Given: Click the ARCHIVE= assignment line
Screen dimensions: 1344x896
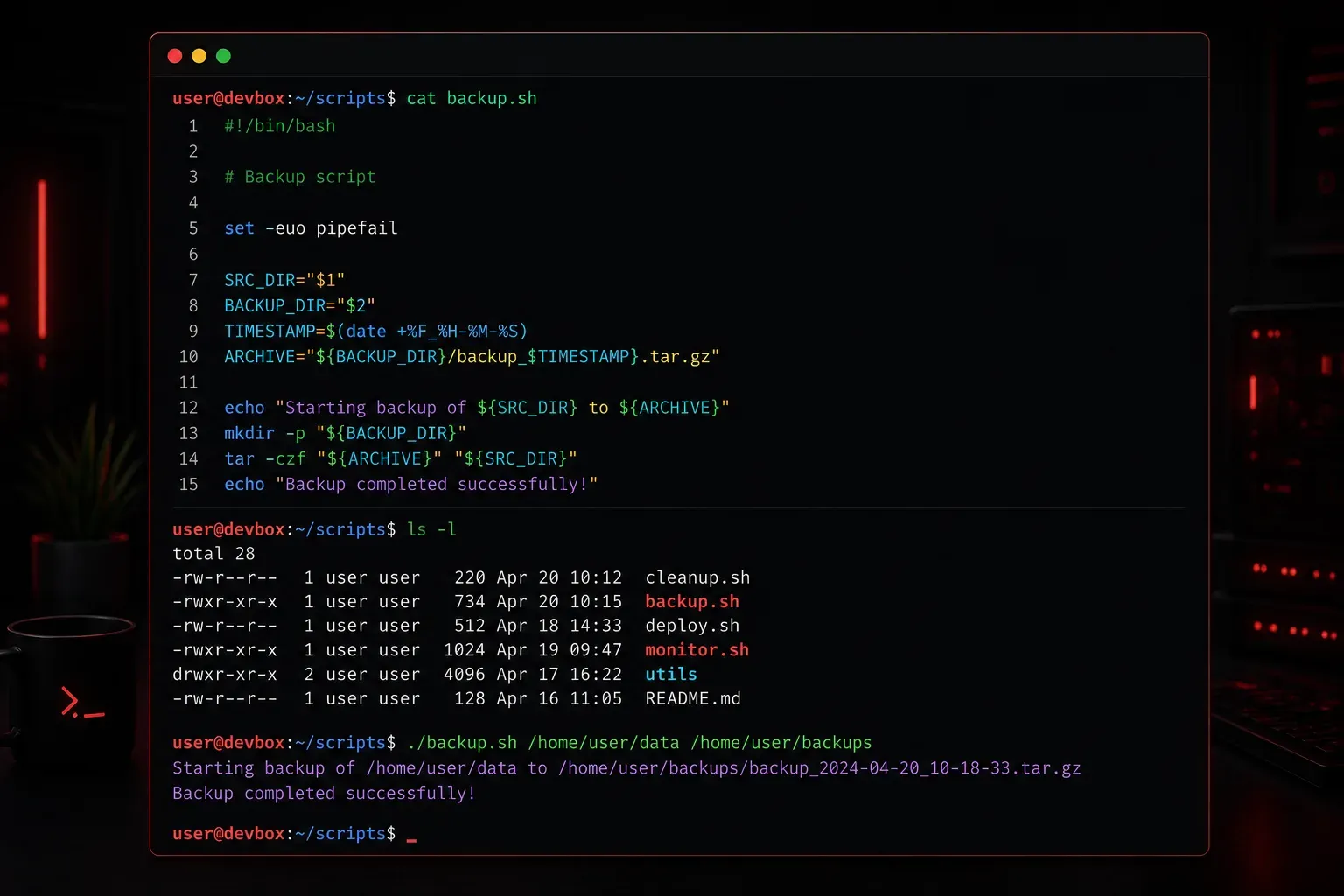Looking at the screenshot, I should [472, 357].
